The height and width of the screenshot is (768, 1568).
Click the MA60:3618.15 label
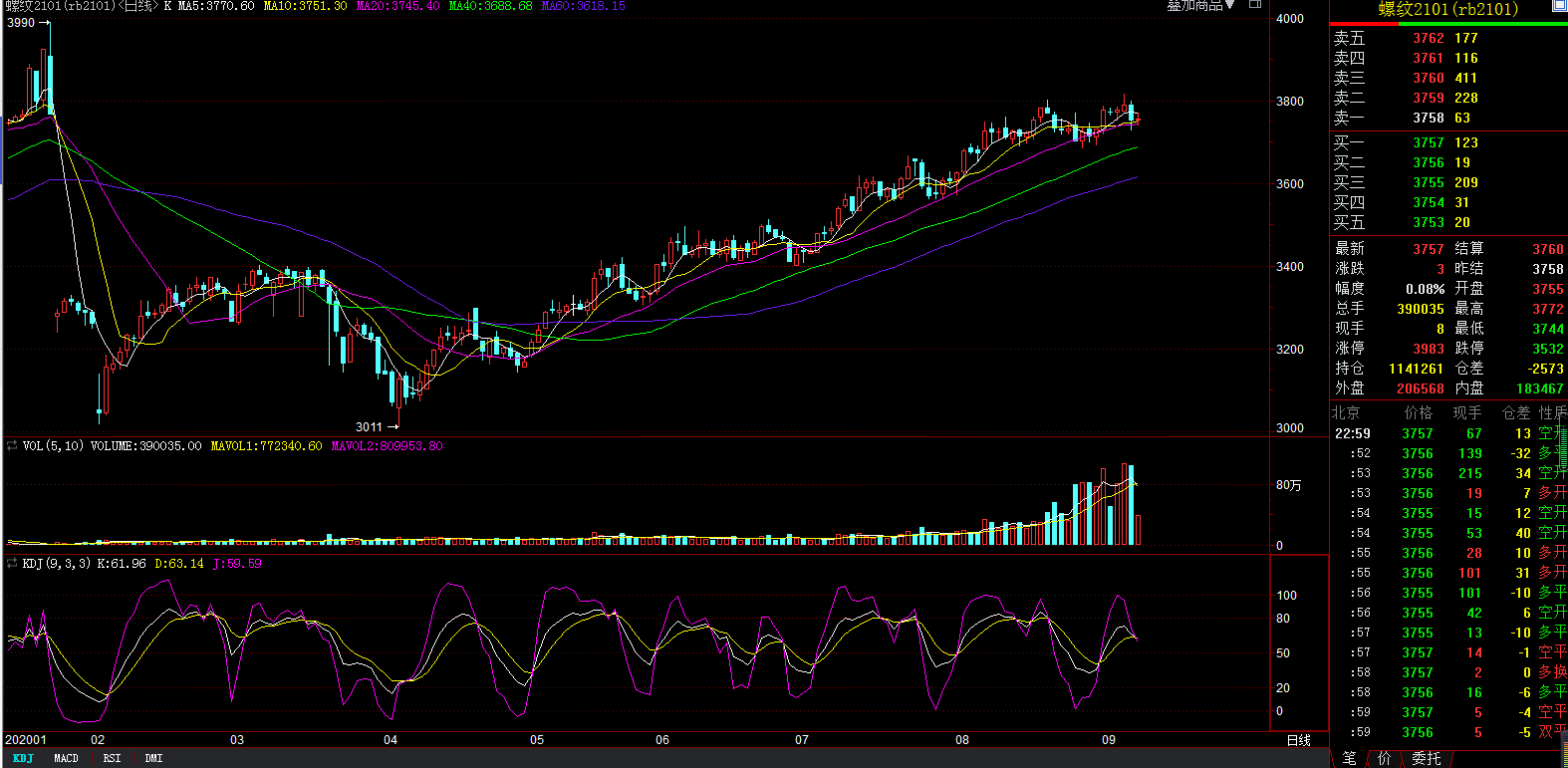point(584,6)
